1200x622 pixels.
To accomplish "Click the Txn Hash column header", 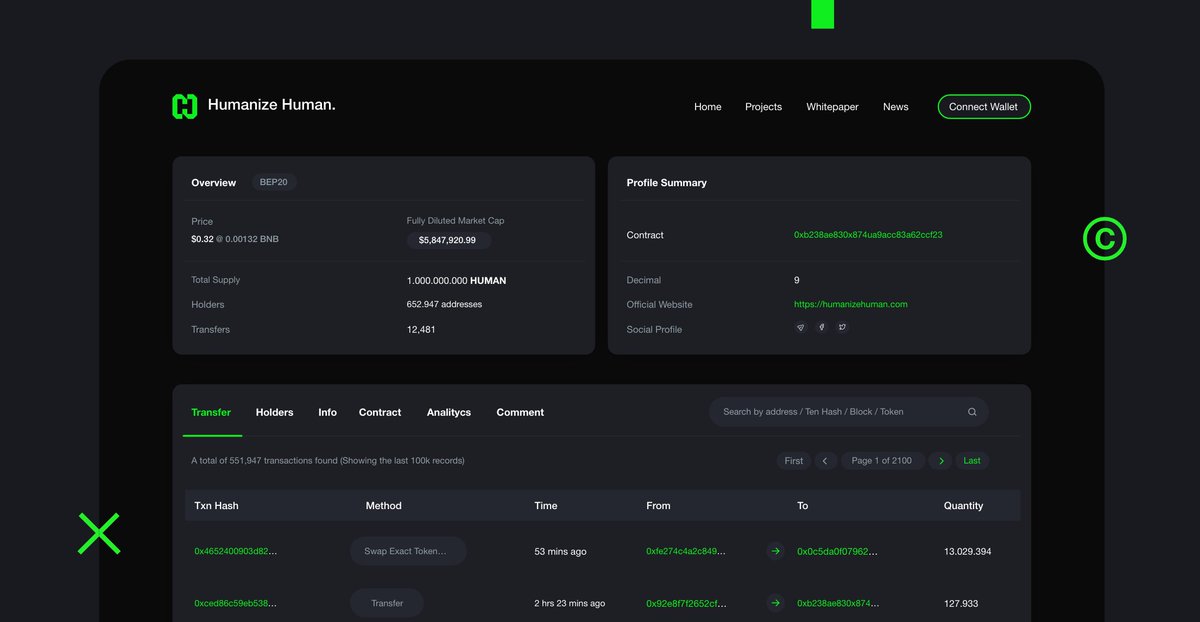I will click(x=216, y=506).
